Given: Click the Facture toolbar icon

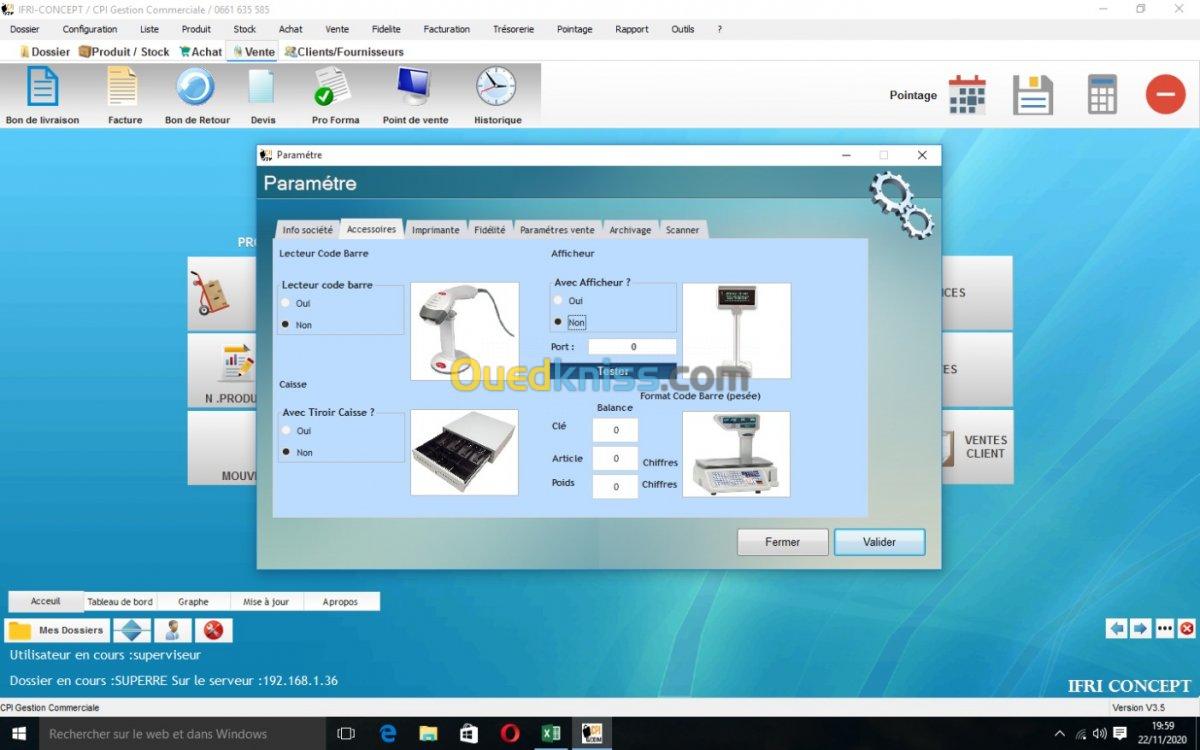Looking at the screenshot, I should point(124,89).
